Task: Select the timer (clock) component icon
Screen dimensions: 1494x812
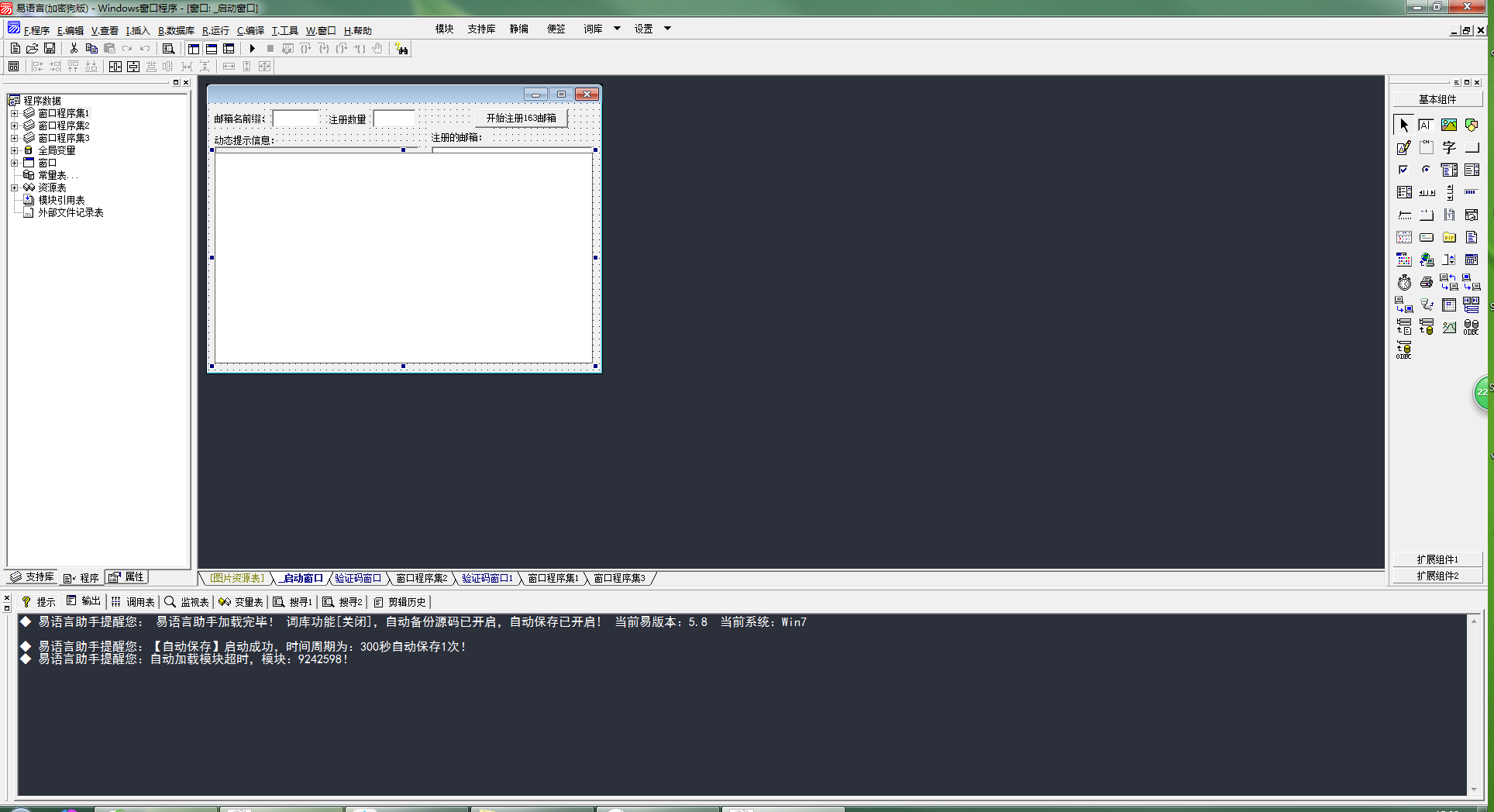Action: (x=1403, y=283)
